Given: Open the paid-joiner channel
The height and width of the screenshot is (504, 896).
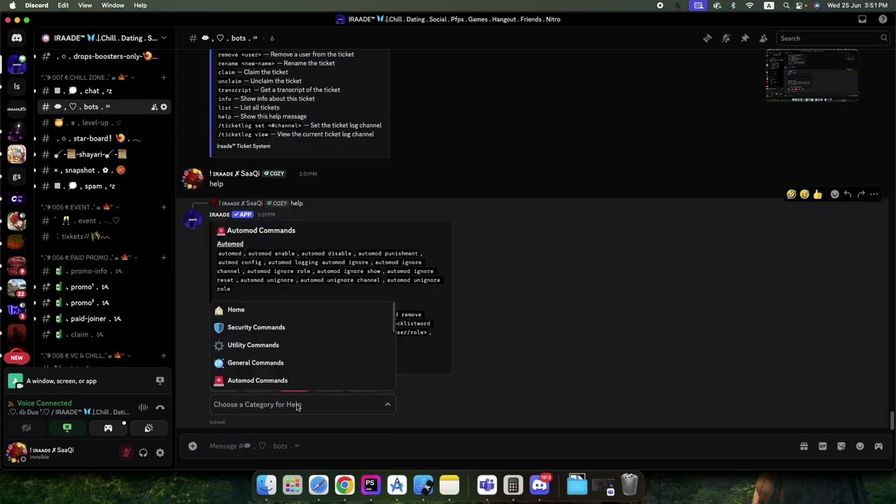Looking at the screenshot, I should [104, 319].
